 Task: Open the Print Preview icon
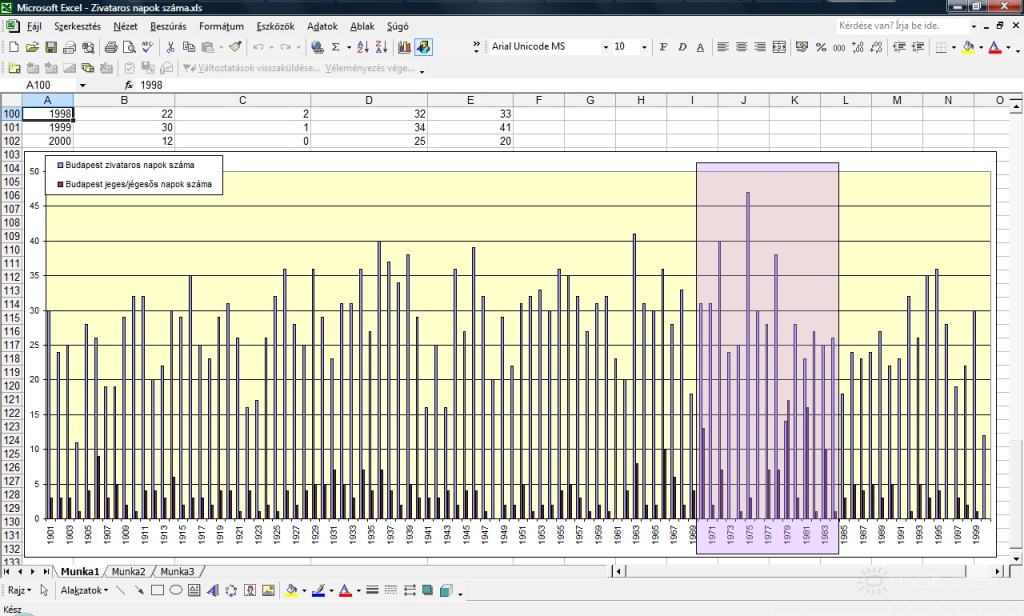click(130, 47)
